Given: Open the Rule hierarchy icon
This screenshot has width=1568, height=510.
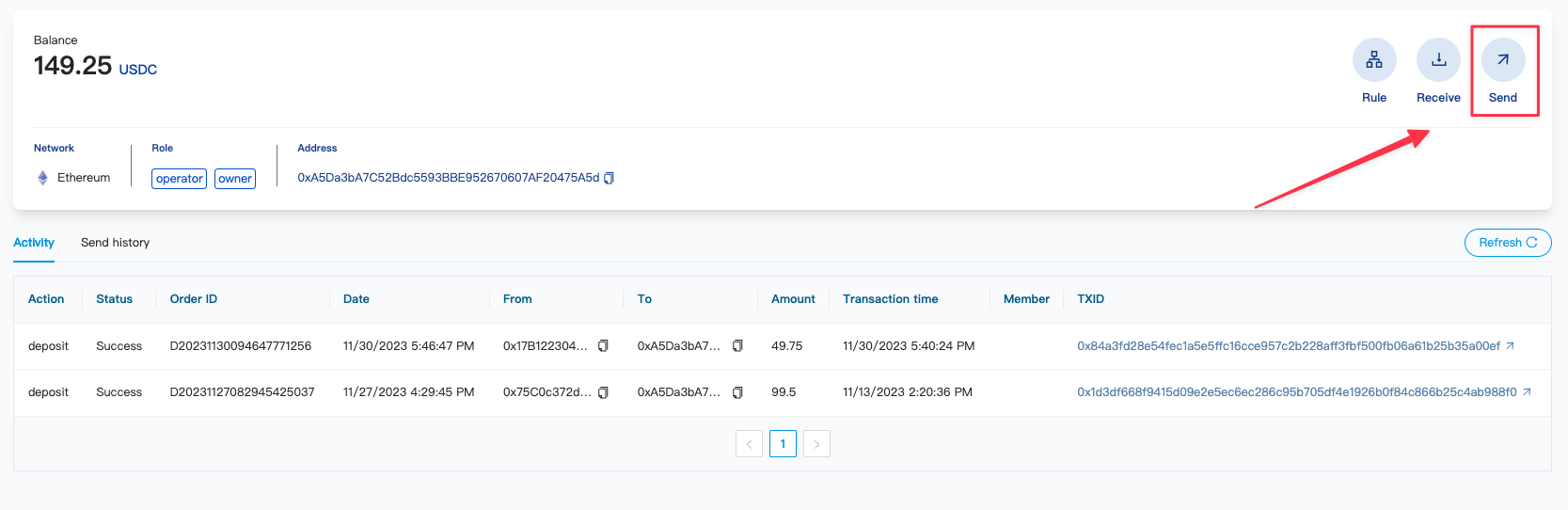Looking at the screenshot, I should click(x=1374, y=60).
